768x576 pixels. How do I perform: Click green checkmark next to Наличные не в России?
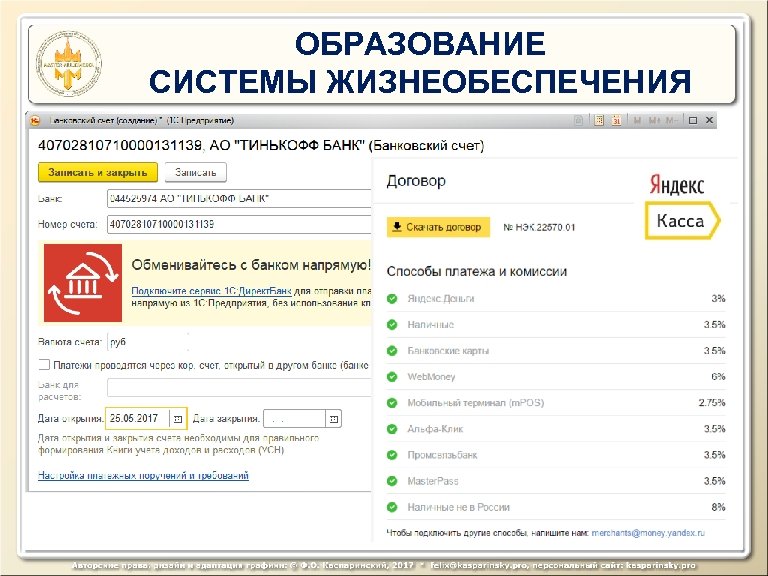point(392,507)
